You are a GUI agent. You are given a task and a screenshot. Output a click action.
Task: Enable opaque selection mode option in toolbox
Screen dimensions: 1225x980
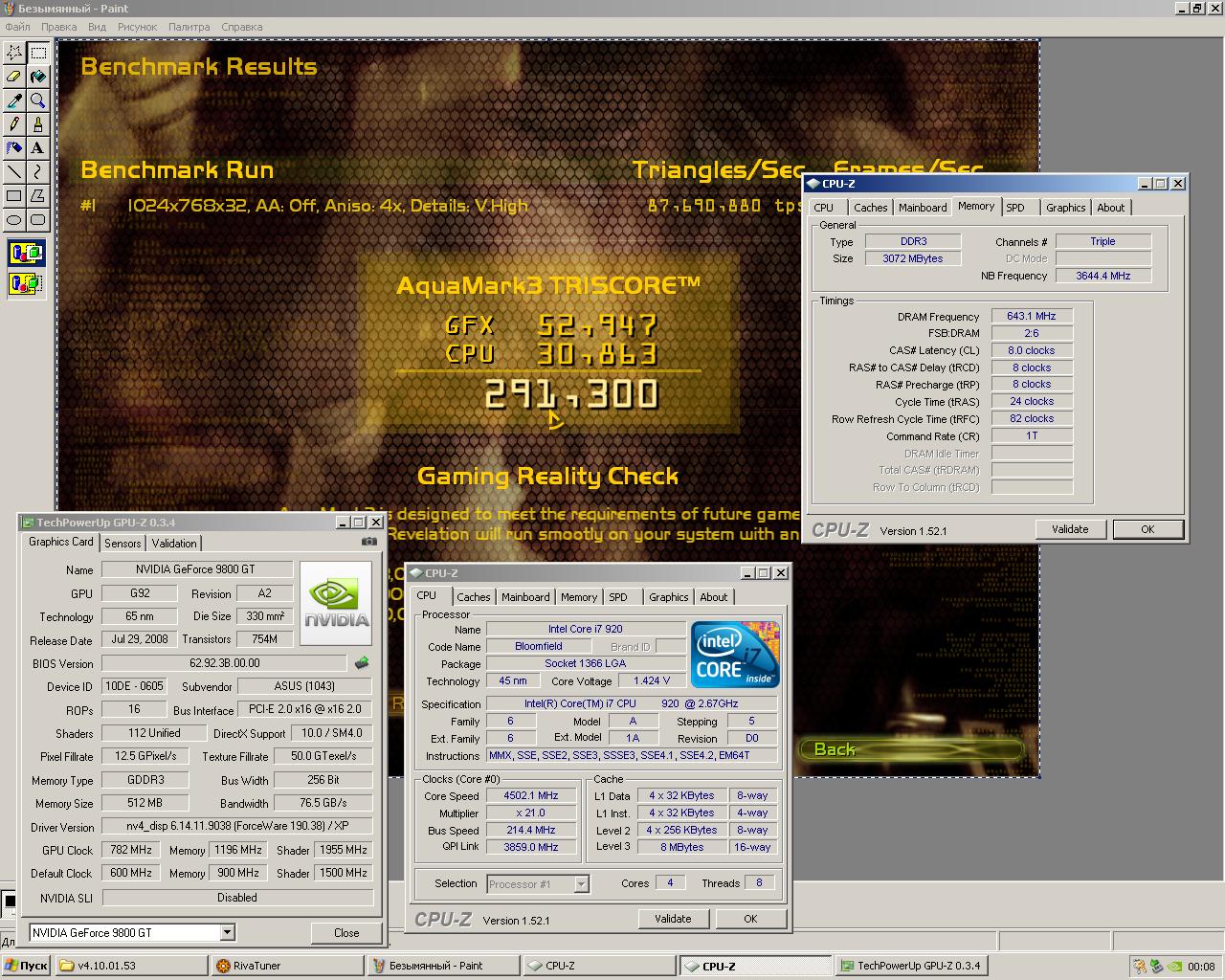[x=26, y=254]
